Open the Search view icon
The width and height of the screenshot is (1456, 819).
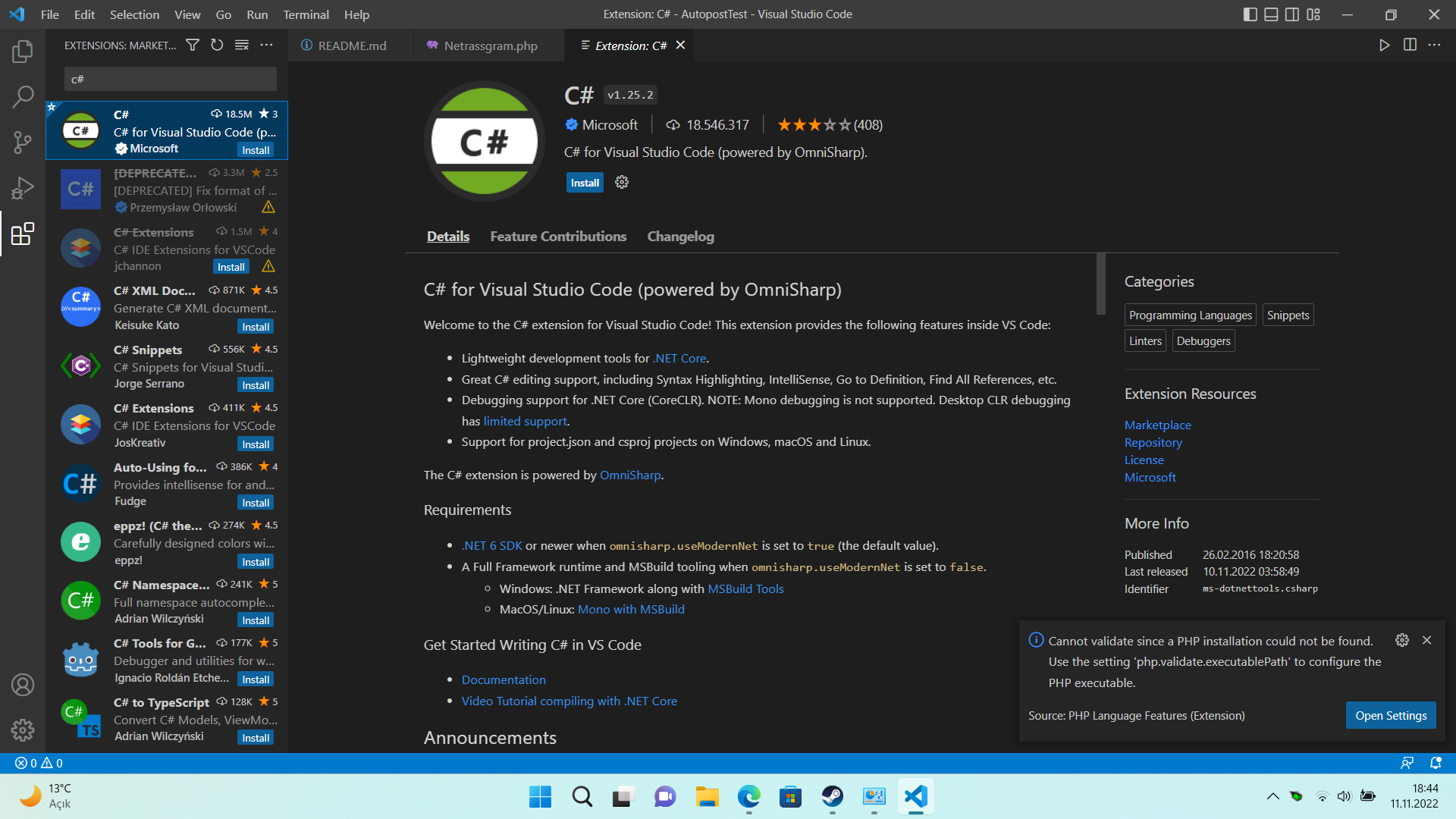pyautogui.click(x=23, y=96)
